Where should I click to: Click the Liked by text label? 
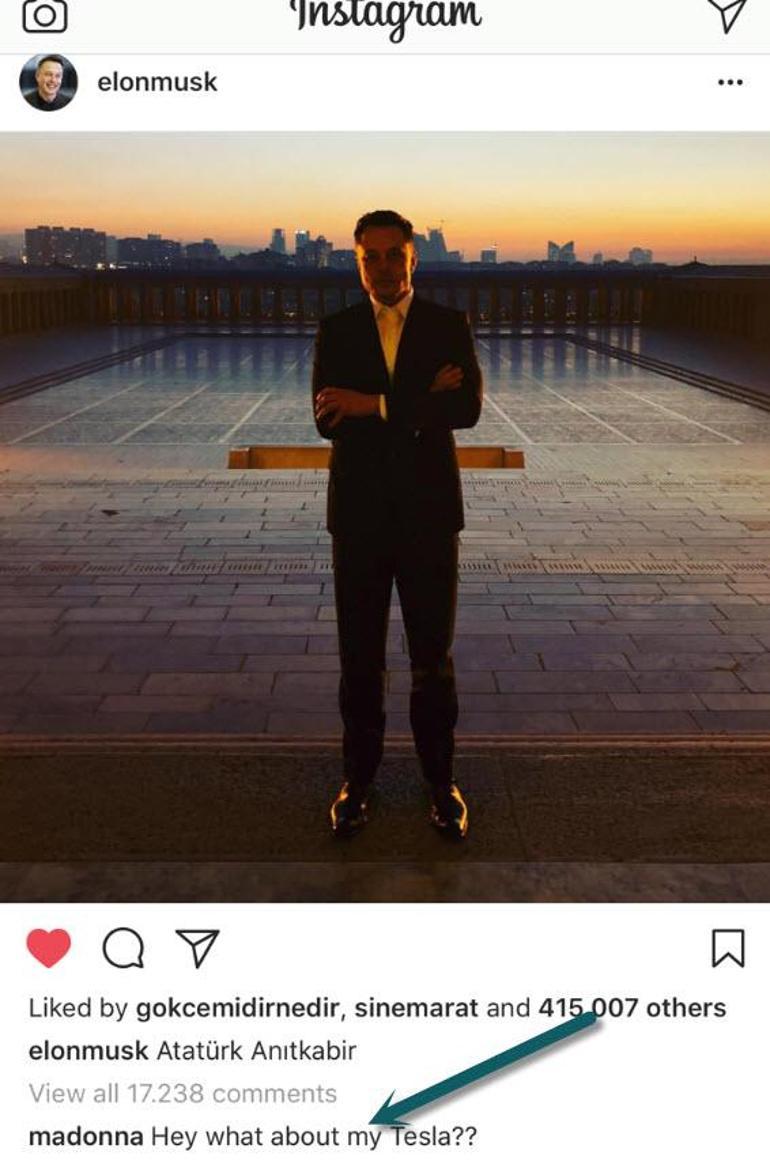click(78, 1008)
